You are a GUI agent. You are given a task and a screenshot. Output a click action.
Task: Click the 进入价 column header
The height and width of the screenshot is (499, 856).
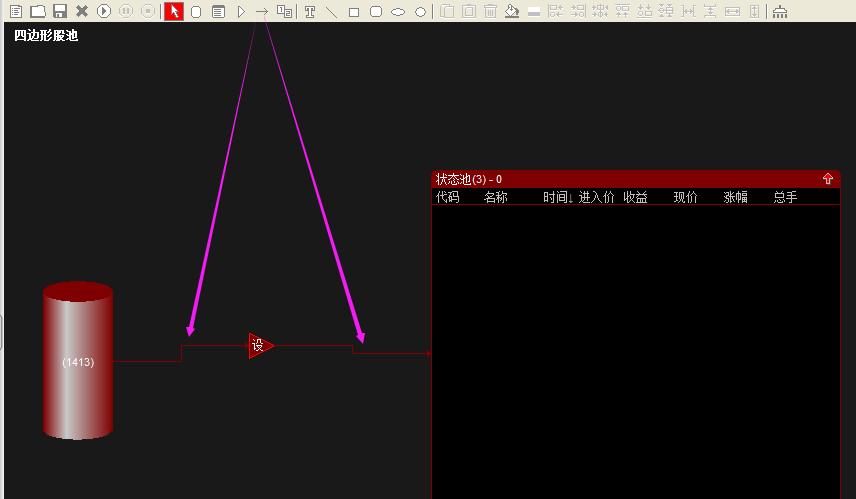(x=596, y=197)
